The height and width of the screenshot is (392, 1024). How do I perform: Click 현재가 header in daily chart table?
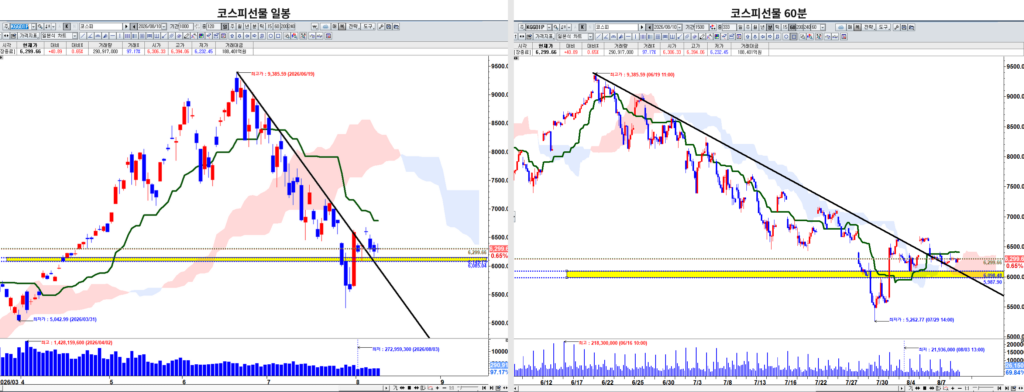[30, 45]
